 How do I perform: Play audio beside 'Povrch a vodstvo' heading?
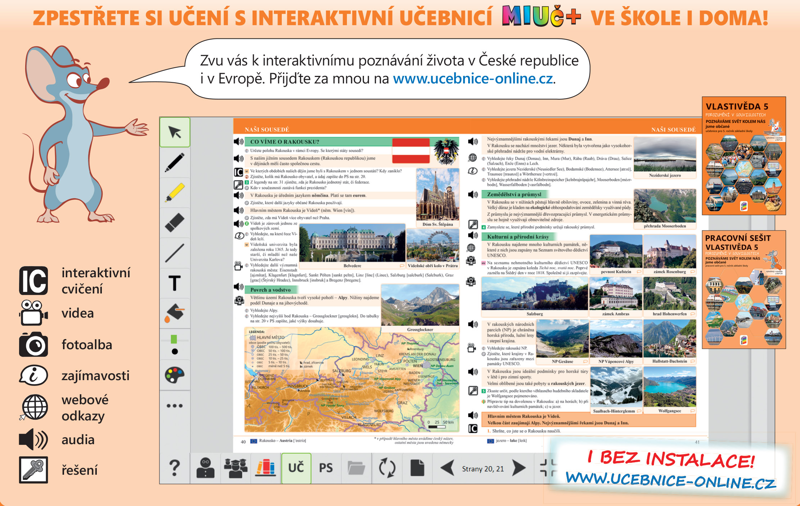click(x=238, y=287)
